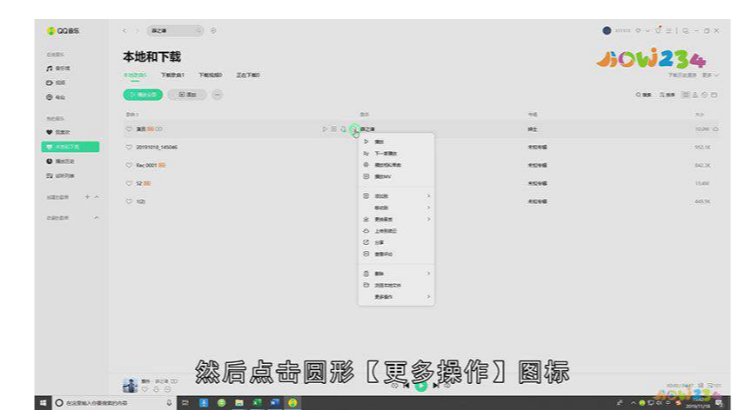Favorite the first song with its heart

(x=128, y=129)
